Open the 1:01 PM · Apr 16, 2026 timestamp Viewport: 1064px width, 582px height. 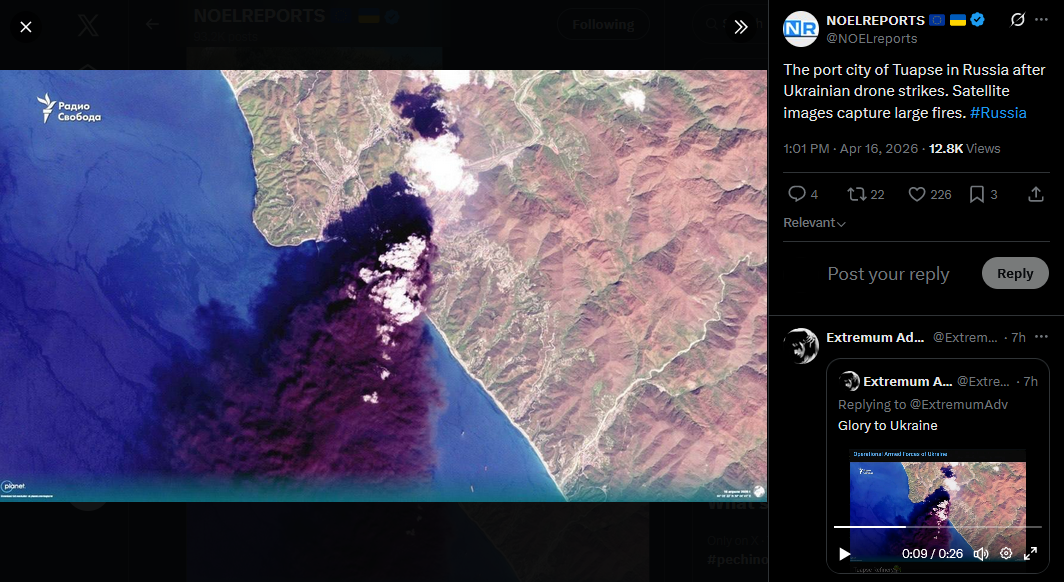(x=850, y=149)
